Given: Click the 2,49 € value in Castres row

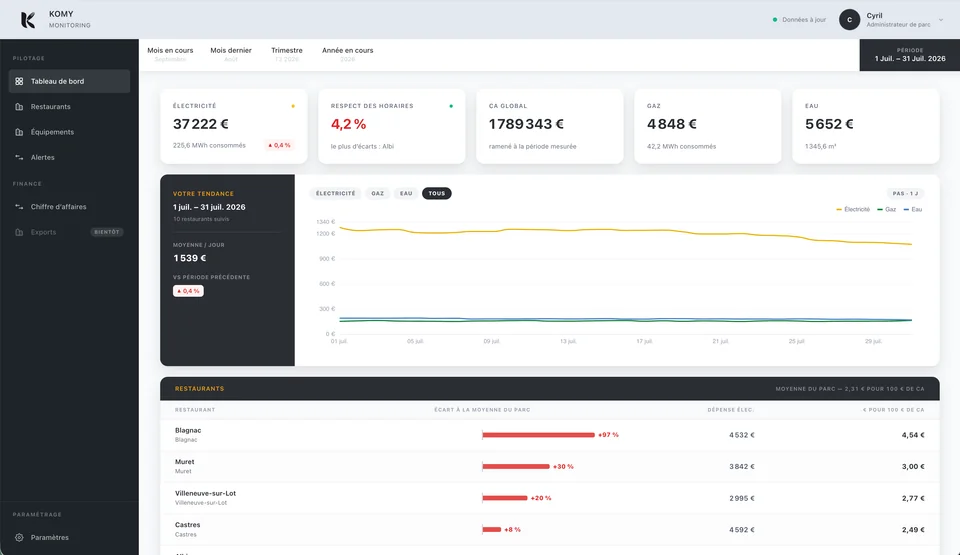Looking at the screenshot, I should [913, 530].
